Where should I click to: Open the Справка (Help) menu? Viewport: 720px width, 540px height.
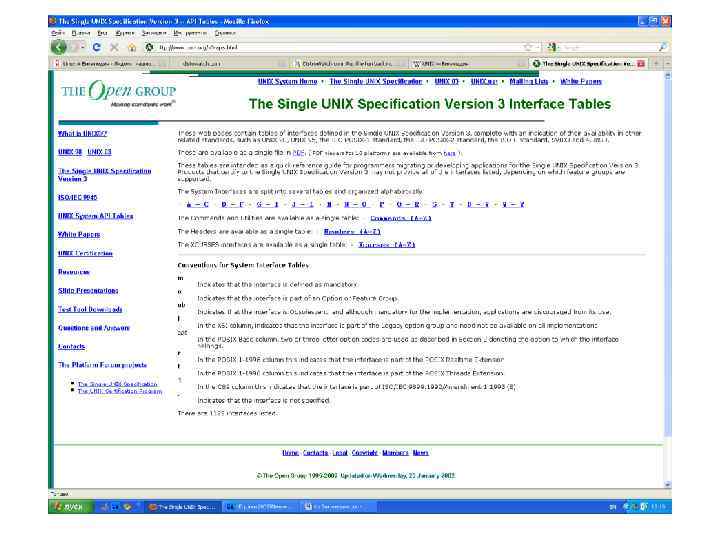point(225,33)
